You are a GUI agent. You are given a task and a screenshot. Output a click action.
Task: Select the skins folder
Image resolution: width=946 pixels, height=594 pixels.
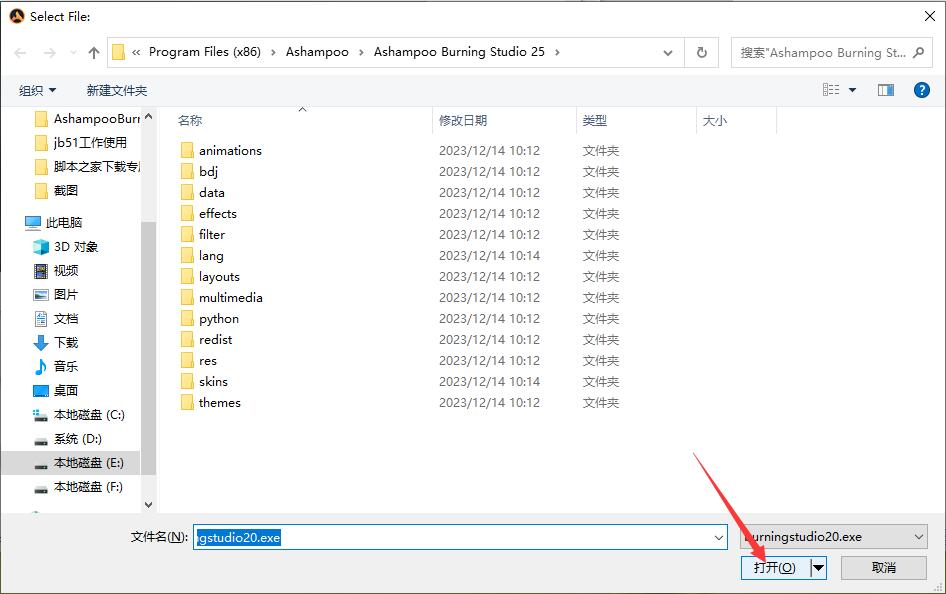coord(204,382)
